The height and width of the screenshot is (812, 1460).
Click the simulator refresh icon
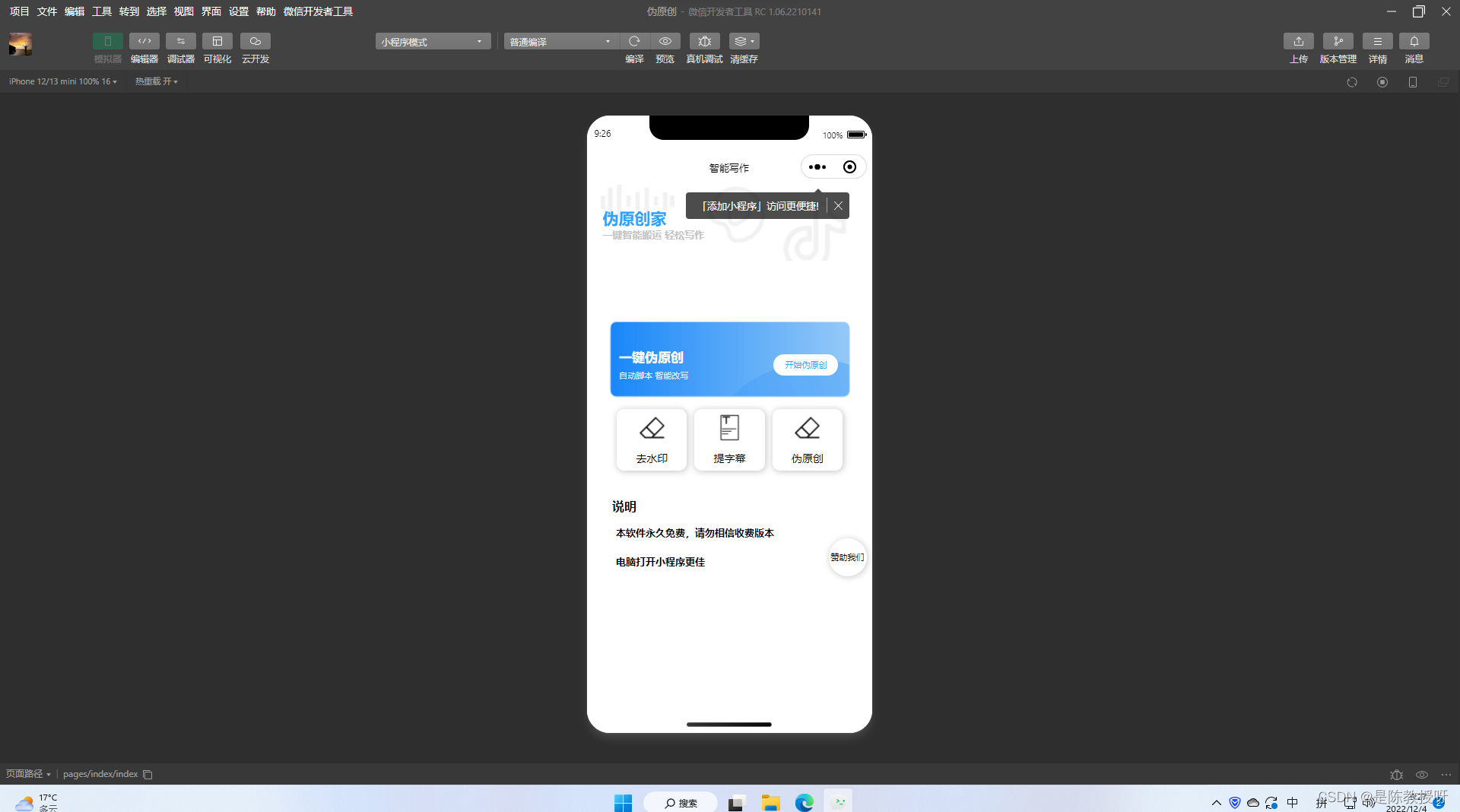[1352, 82]
